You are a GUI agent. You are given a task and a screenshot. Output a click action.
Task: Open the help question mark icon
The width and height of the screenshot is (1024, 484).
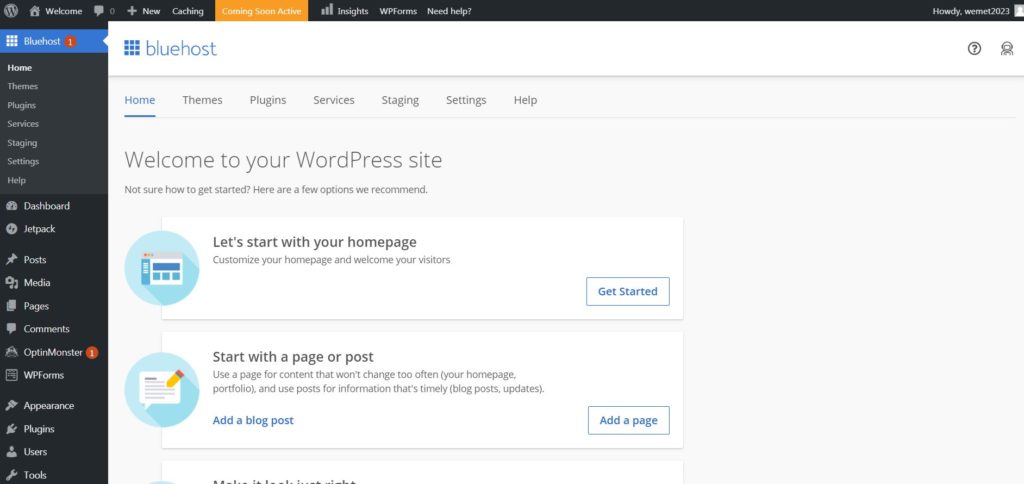[x=974, y=48]
